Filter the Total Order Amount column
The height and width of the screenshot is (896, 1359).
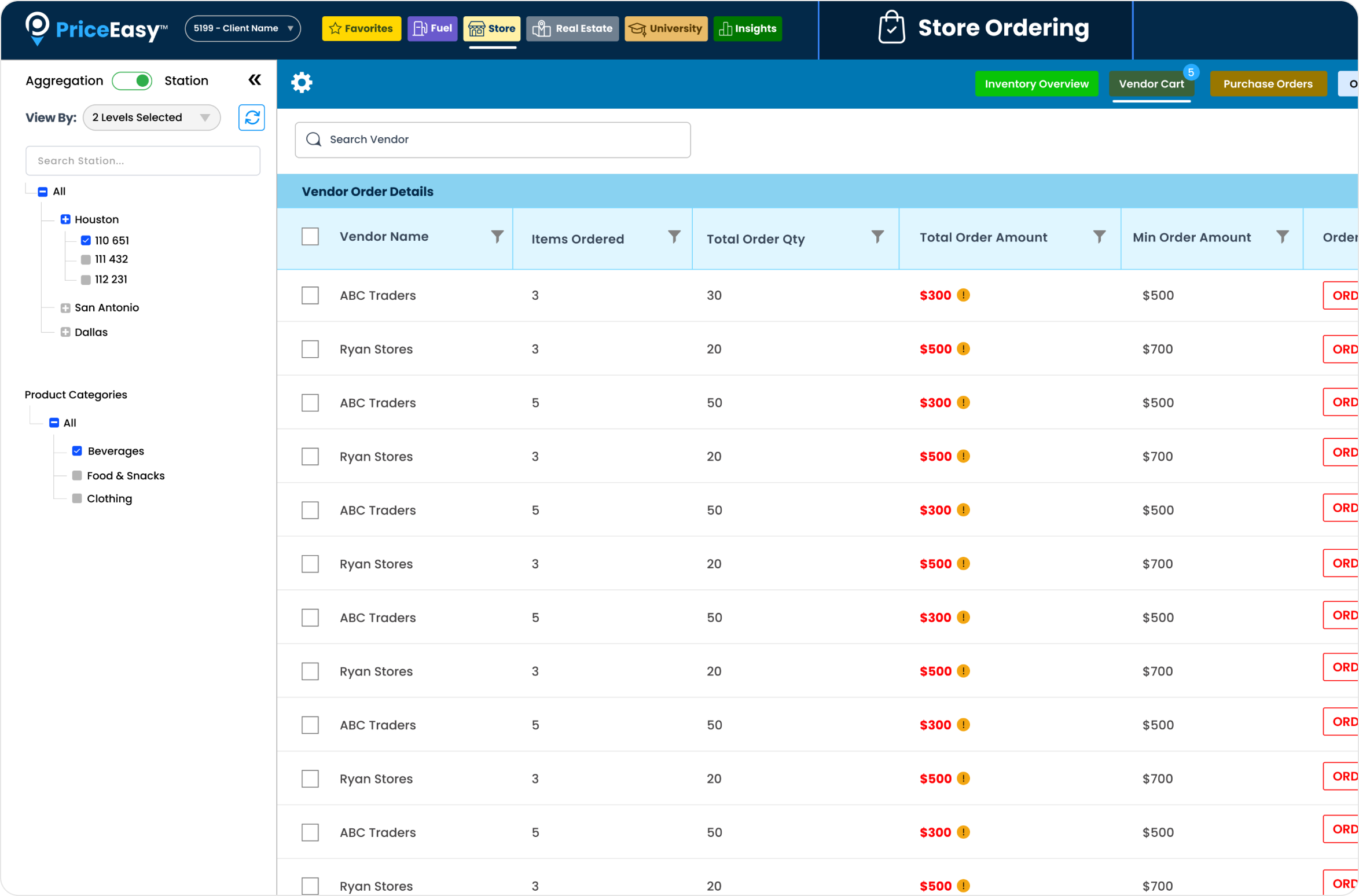(1099, 237)
